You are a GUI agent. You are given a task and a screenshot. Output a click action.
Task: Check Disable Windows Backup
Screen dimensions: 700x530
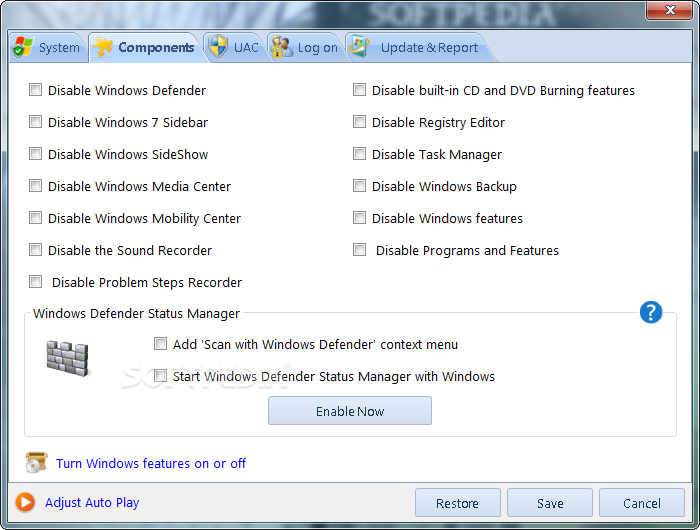(x=359, y=186)
